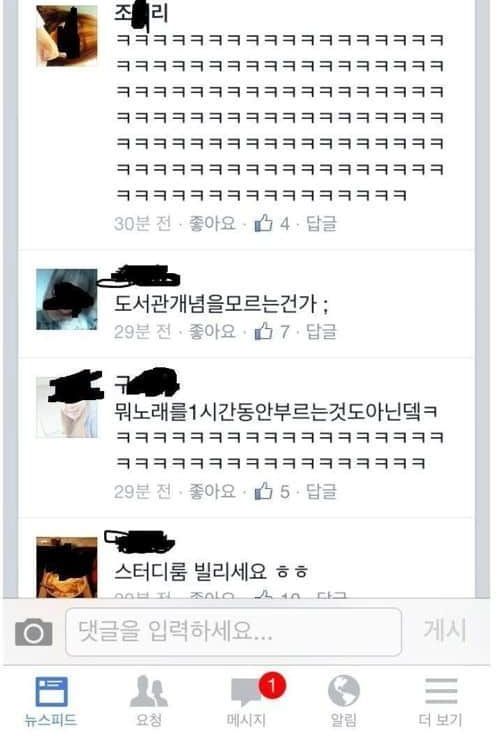Click thumbs-up icon showing 5 likes

tap(263, 491)
